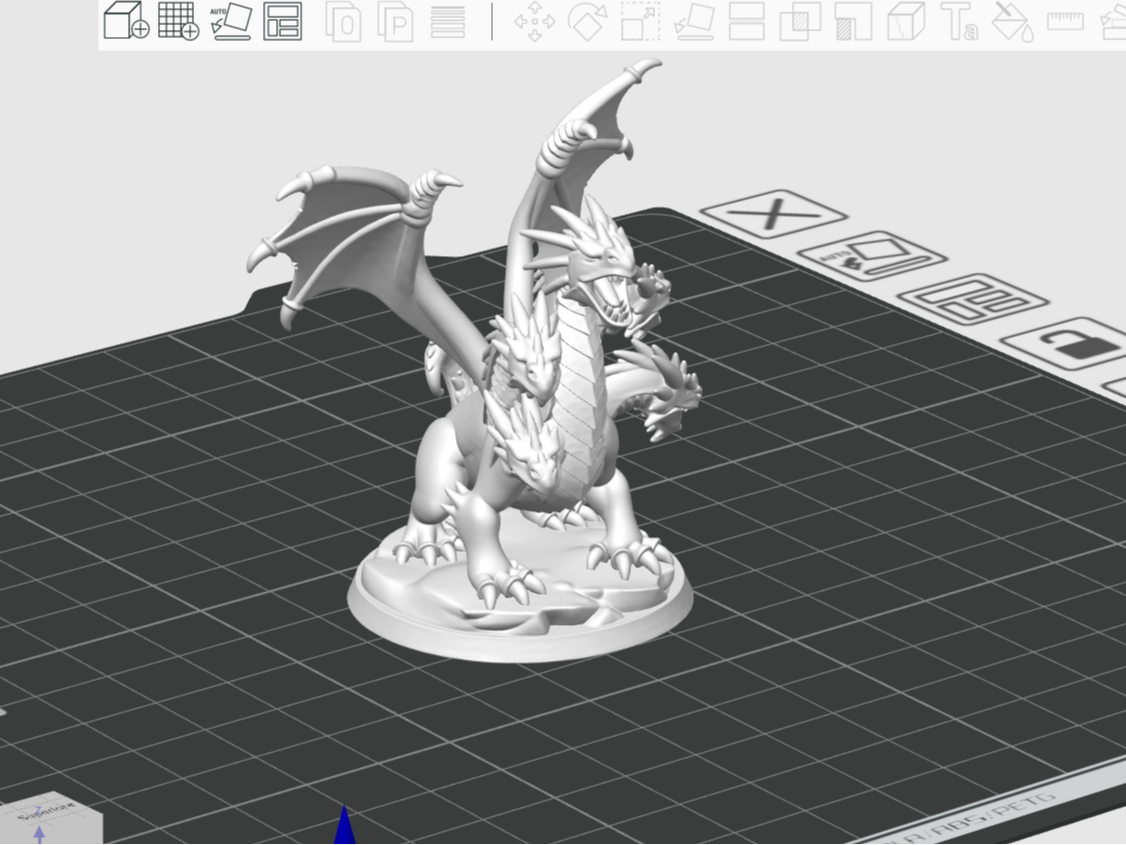Click the Add model cube icon

pyautogui.click(x=126, y=20)
